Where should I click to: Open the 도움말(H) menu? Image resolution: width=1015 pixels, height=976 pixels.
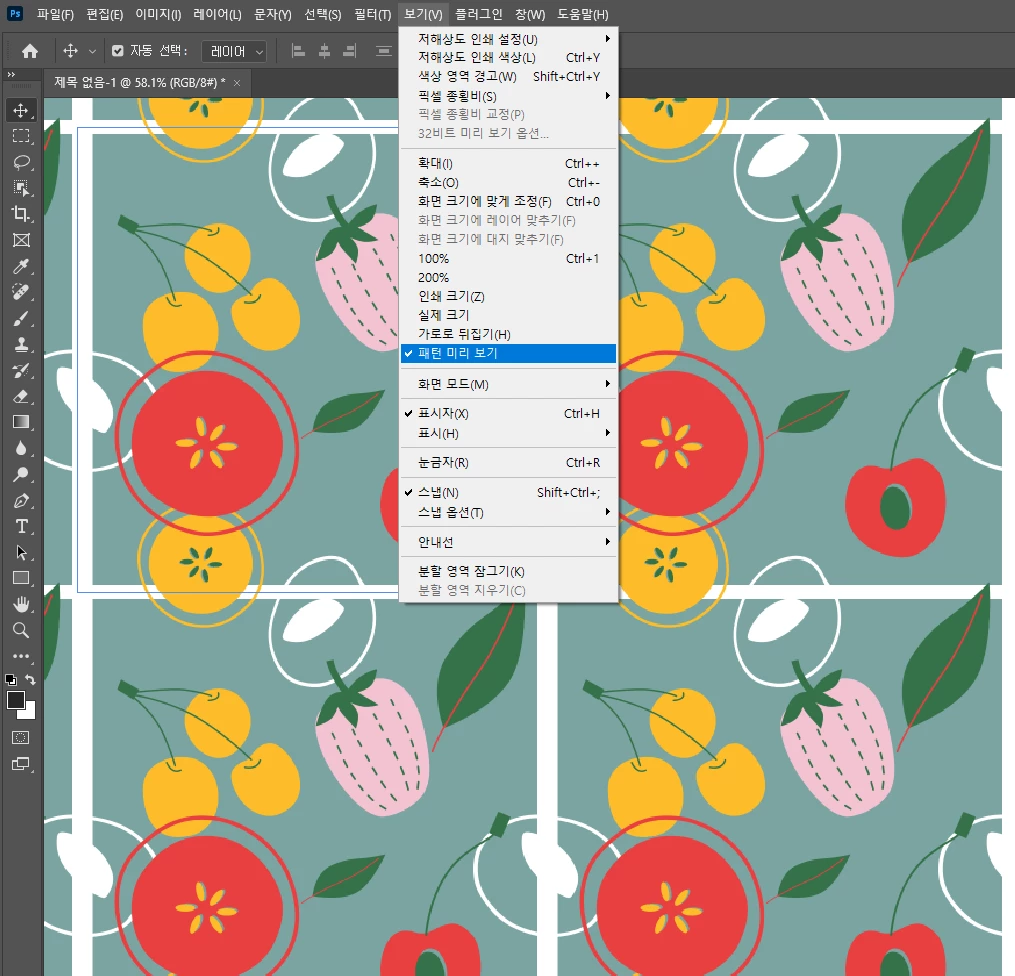tap(583, 14)
